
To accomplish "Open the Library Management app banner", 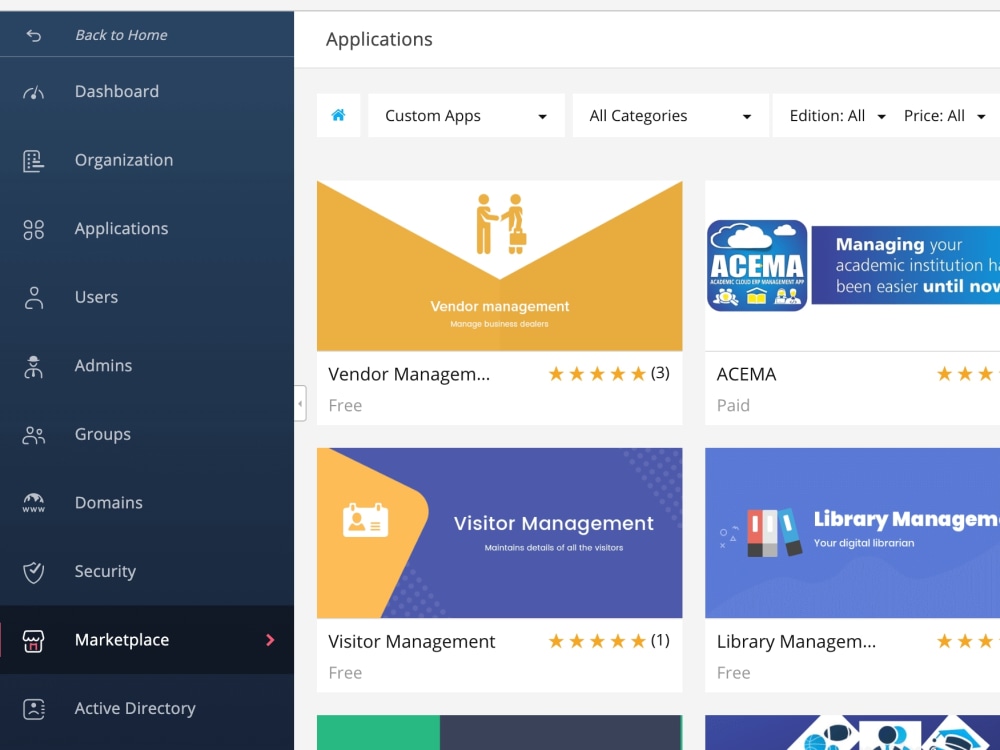I will click(x=853, y=533).
